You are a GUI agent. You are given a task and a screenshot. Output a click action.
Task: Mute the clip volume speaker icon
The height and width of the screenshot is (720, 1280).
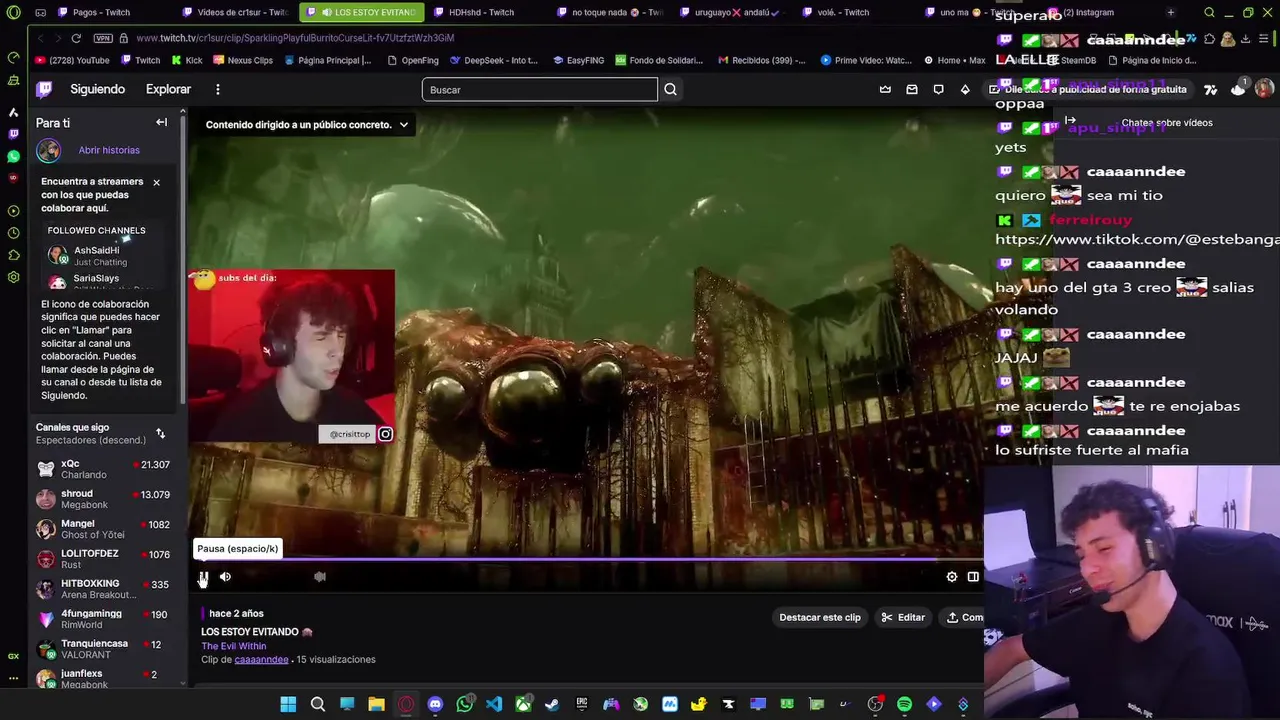pos(225,577)
